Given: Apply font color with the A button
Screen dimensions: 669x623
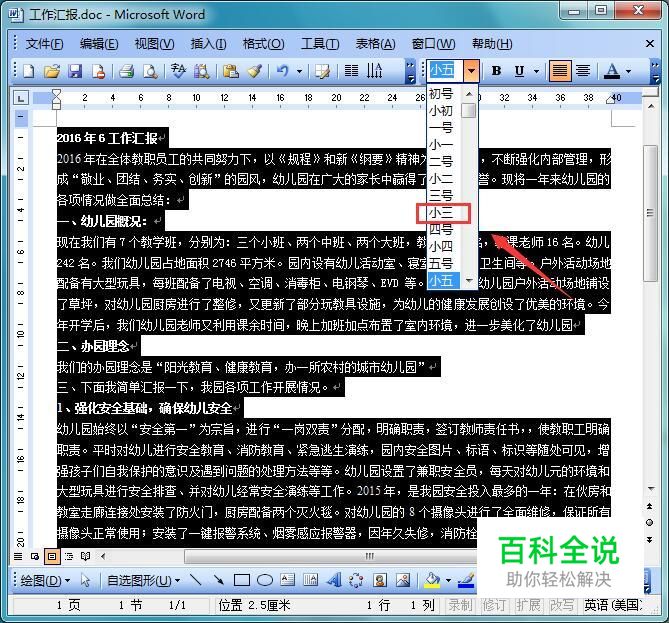Looking at the screenshot, I should coord(612,71).
